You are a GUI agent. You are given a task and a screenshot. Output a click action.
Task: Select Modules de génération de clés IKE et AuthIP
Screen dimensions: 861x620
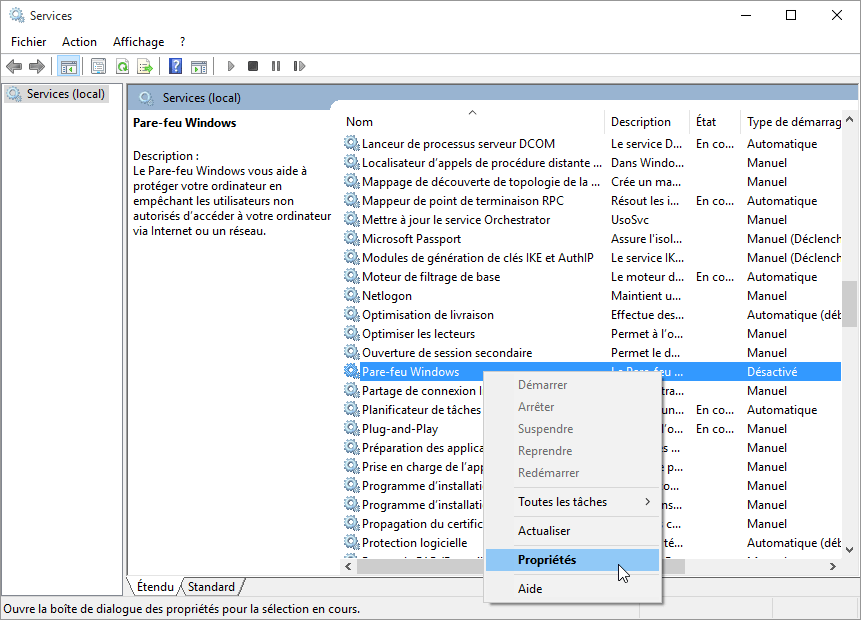tap(592, 258)
